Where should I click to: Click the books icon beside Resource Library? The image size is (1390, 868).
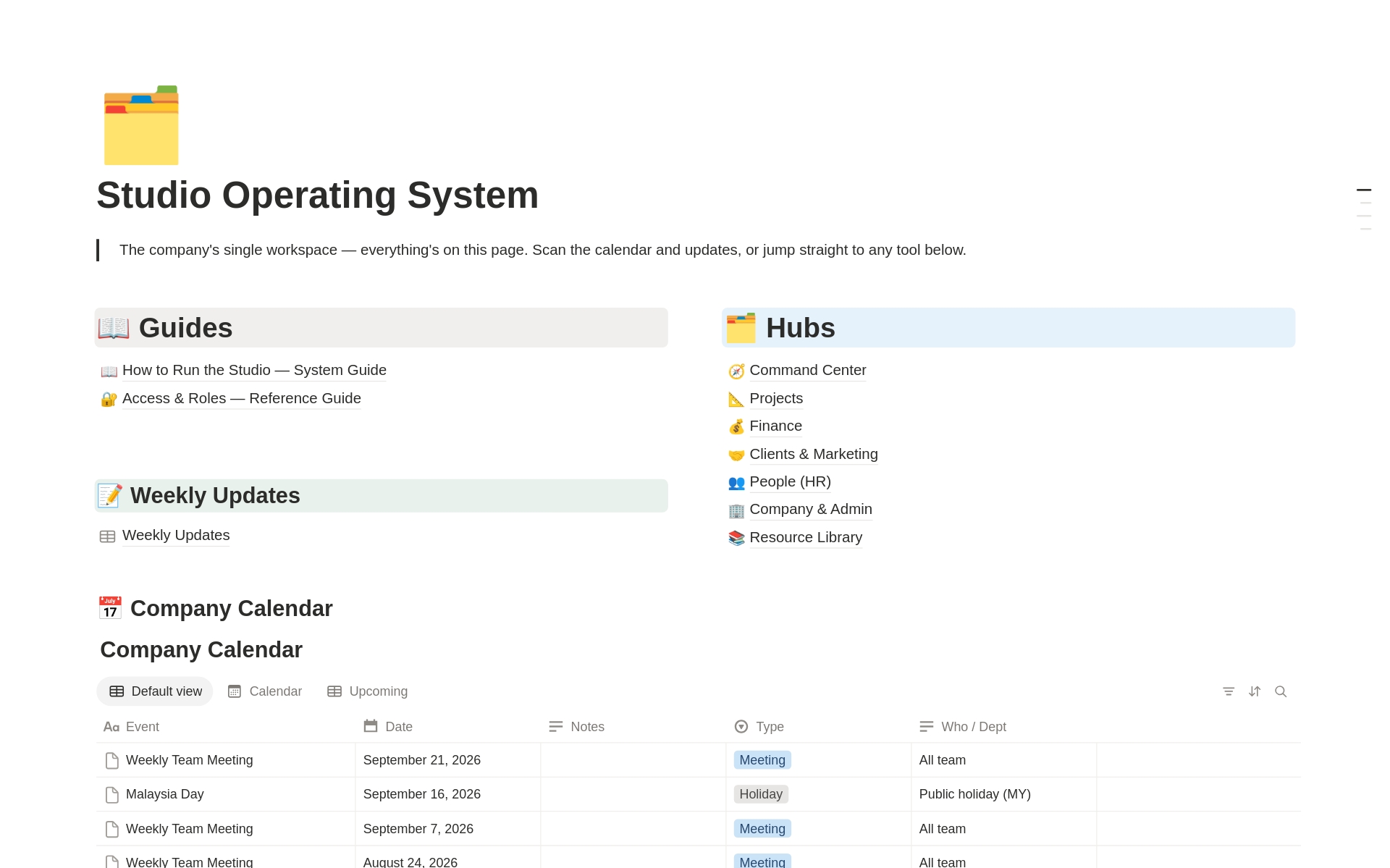736,538
